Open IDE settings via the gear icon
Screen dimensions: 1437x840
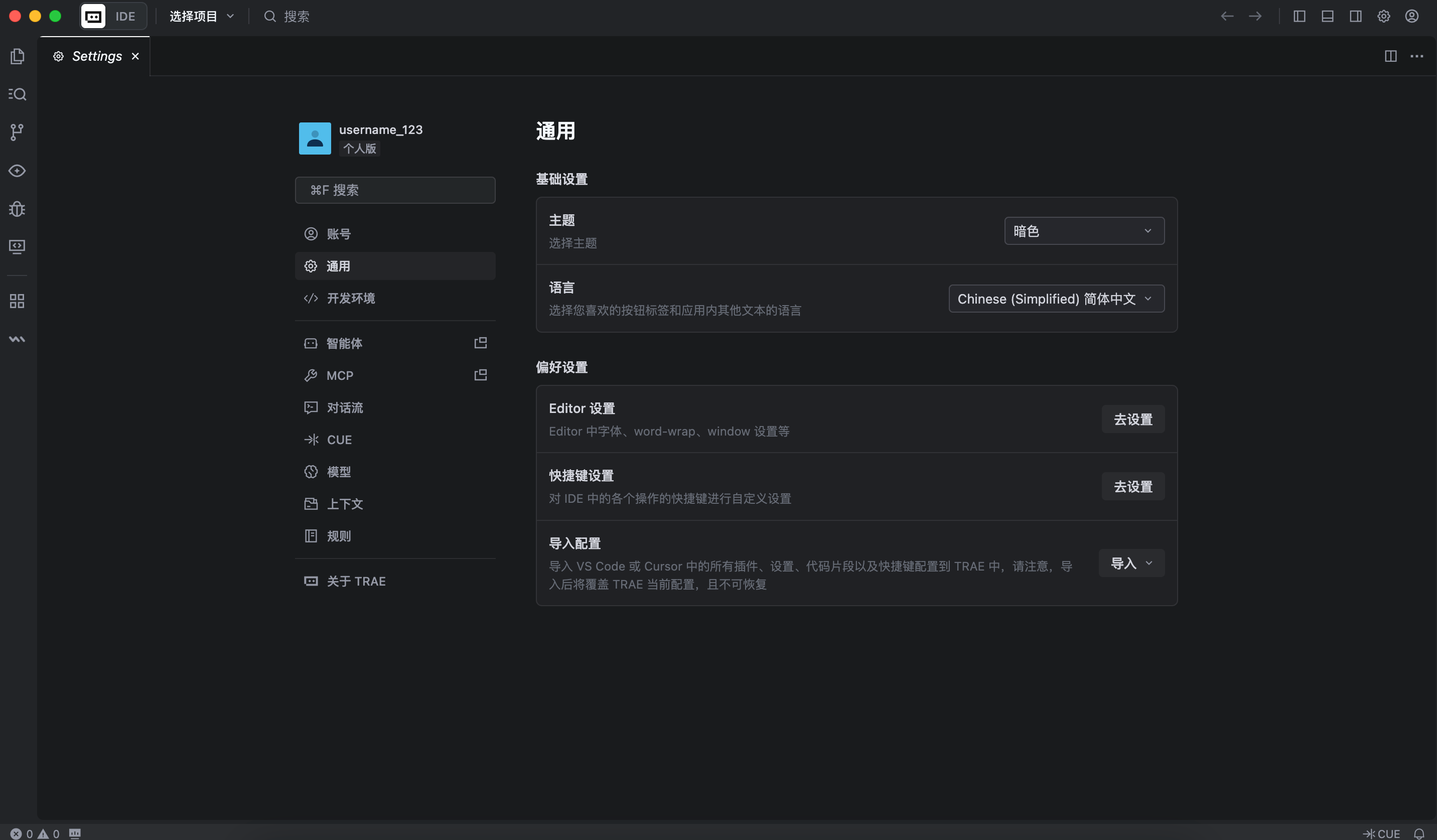[1383, 16]
